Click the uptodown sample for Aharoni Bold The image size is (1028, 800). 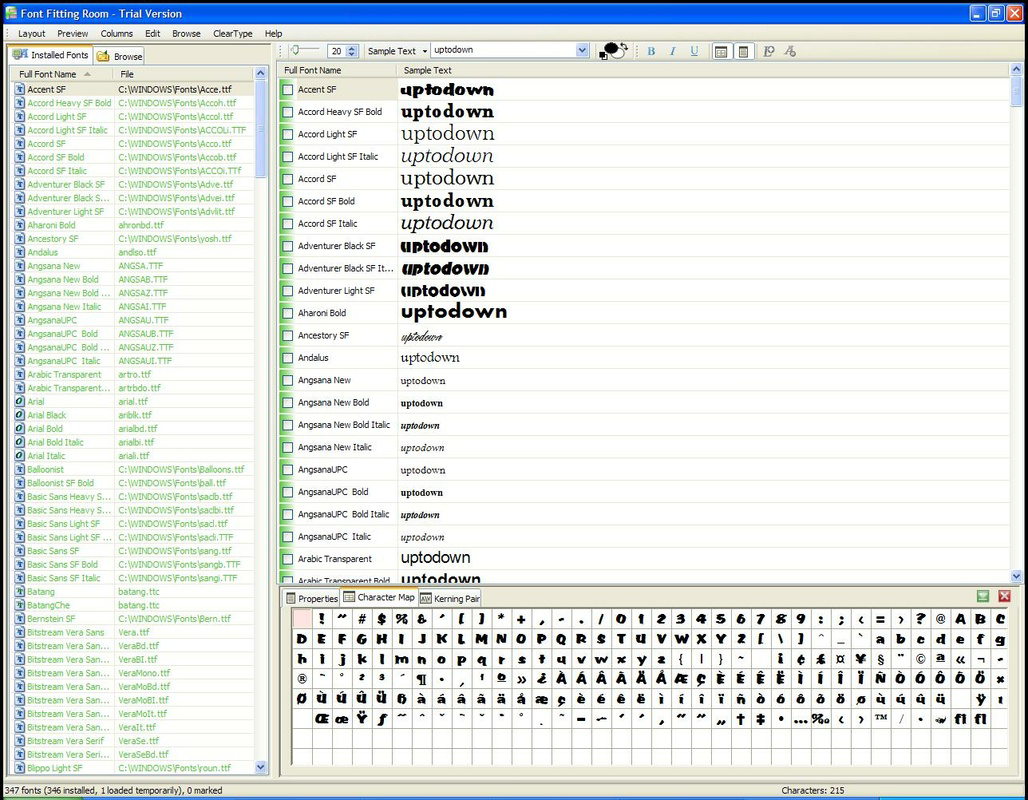pyautogui.click(x=454, y=312)
